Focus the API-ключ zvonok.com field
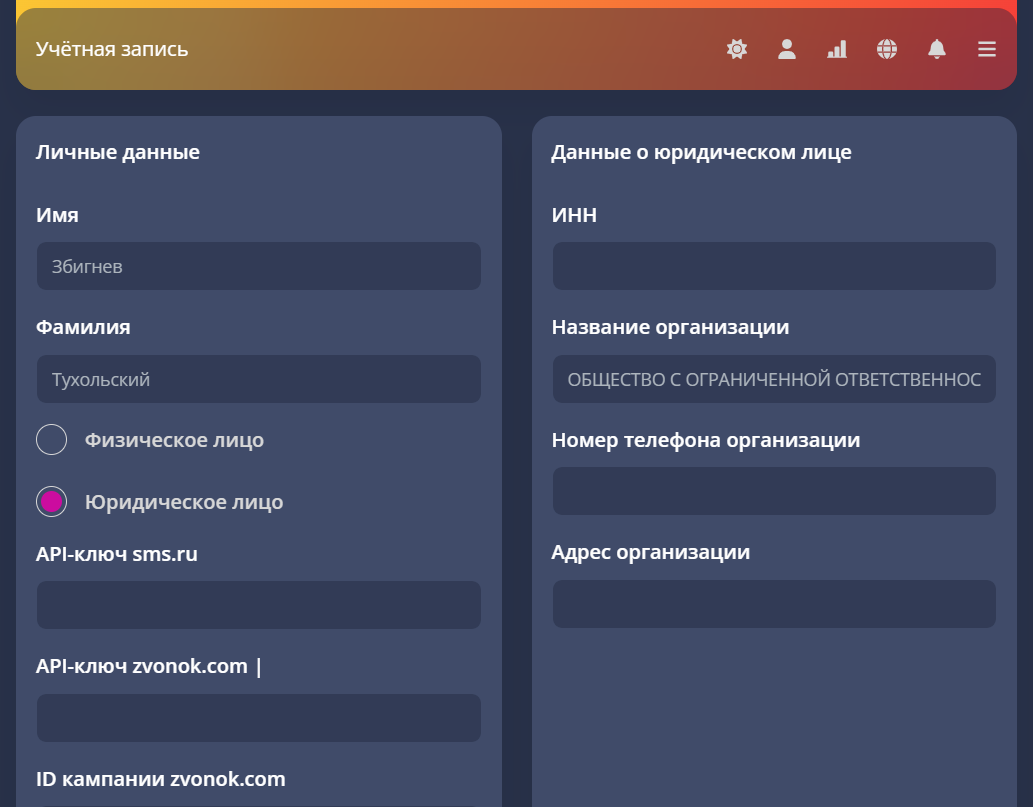 (258, 718)
